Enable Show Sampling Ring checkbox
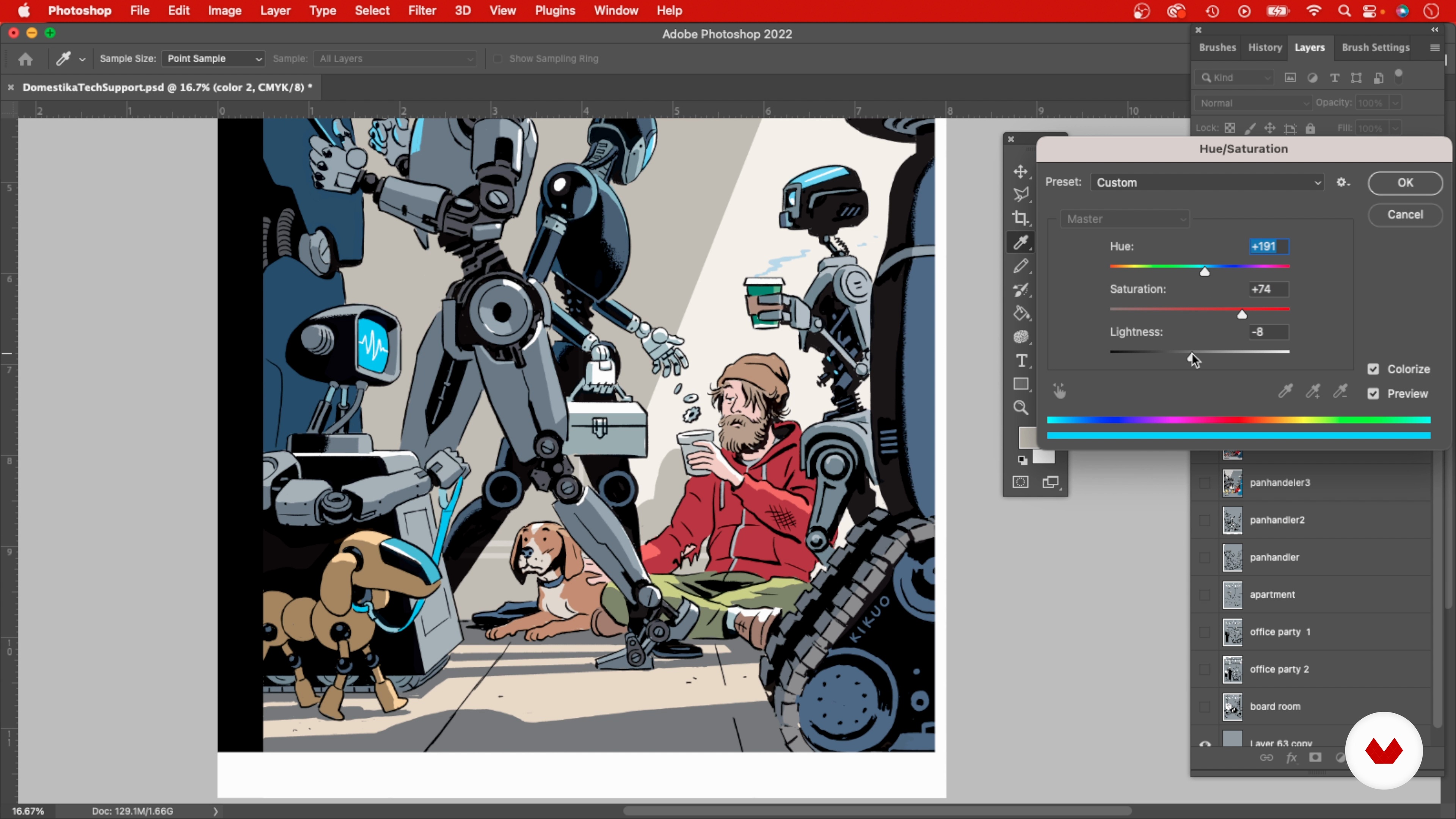The image size is (1456, 819). pyautogui.click(x=497, y=59)
